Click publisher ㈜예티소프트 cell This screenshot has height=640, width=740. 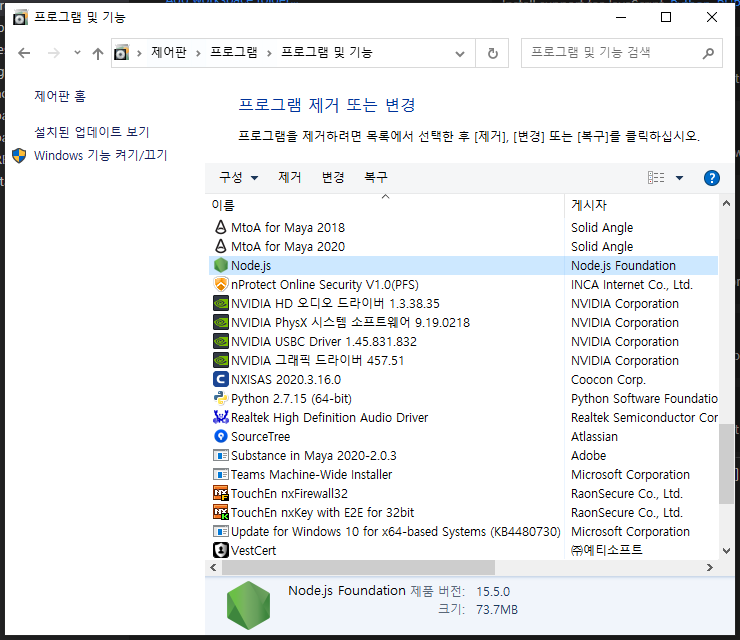(x=606, y=550)
